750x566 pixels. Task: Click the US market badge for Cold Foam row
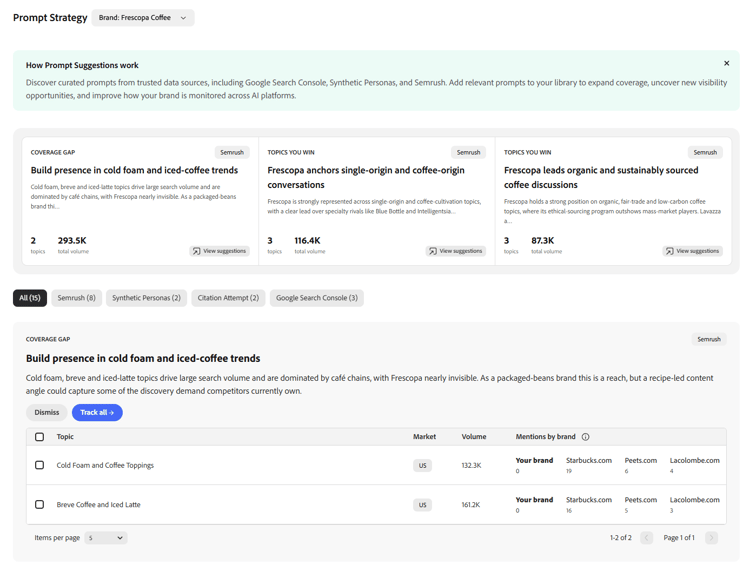click(x=422, y=466)
